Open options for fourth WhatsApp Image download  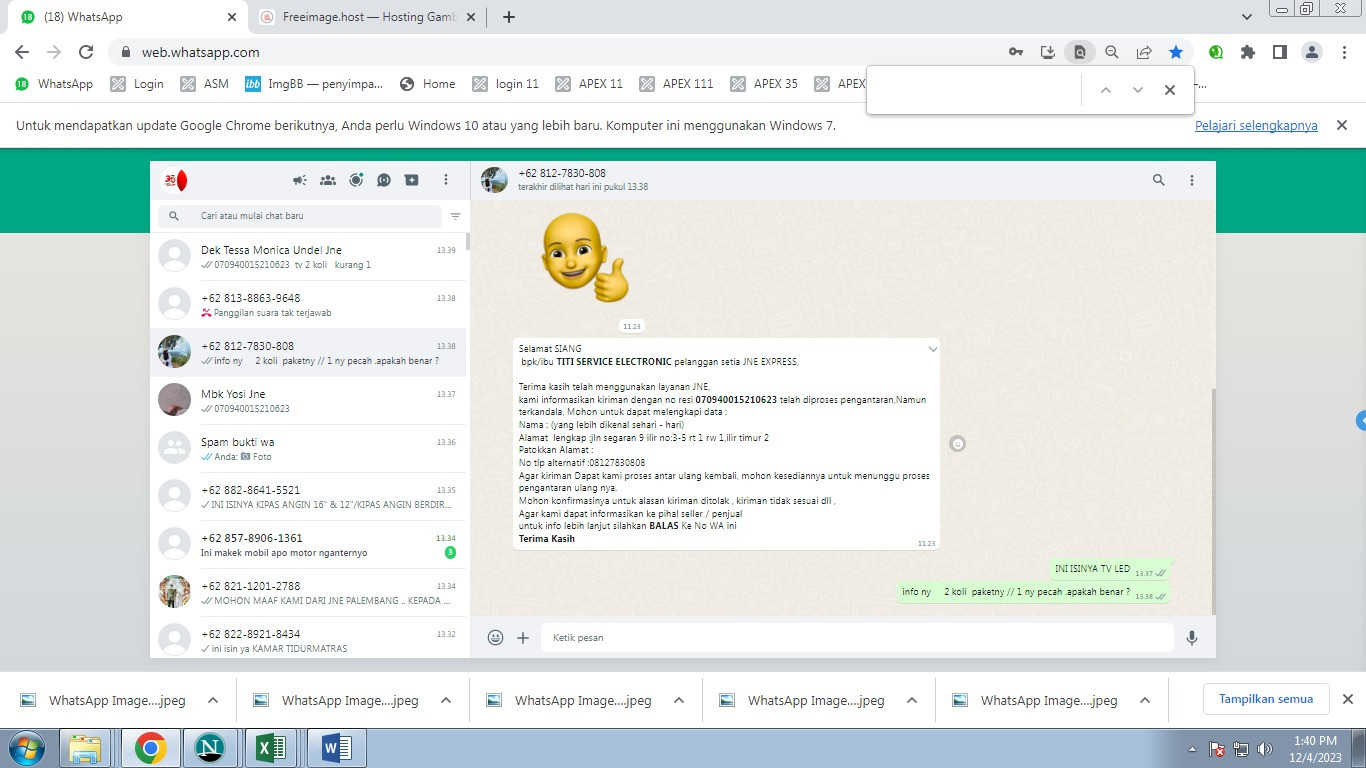pyautogui.click(x=912, y=700)
